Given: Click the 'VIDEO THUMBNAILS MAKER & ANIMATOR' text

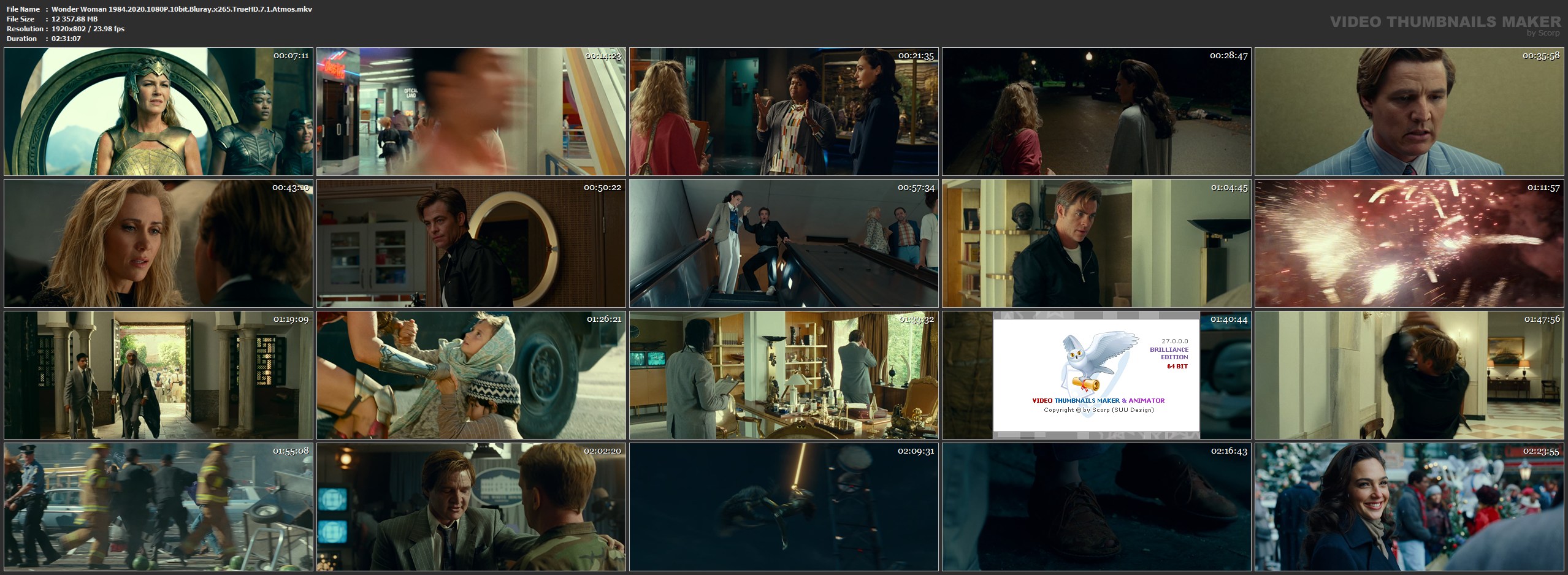Looking at the screenshot, I should (x=1098, y=400).
